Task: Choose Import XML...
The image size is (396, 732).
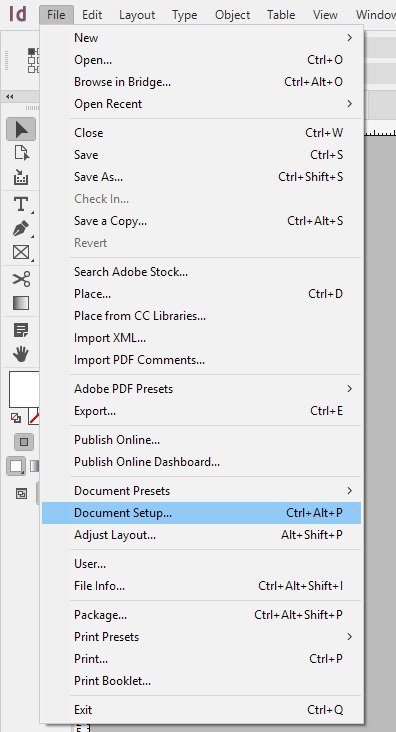Action: (201, 338)
